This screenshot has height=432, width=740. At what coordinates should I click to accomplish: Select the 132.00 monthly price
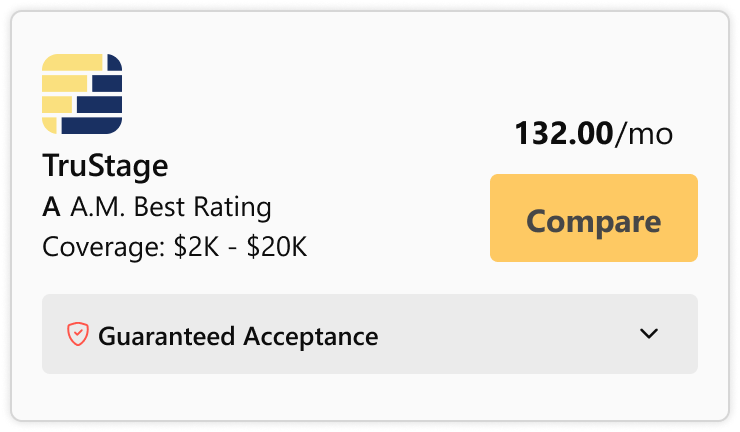(x=564, y=133)
